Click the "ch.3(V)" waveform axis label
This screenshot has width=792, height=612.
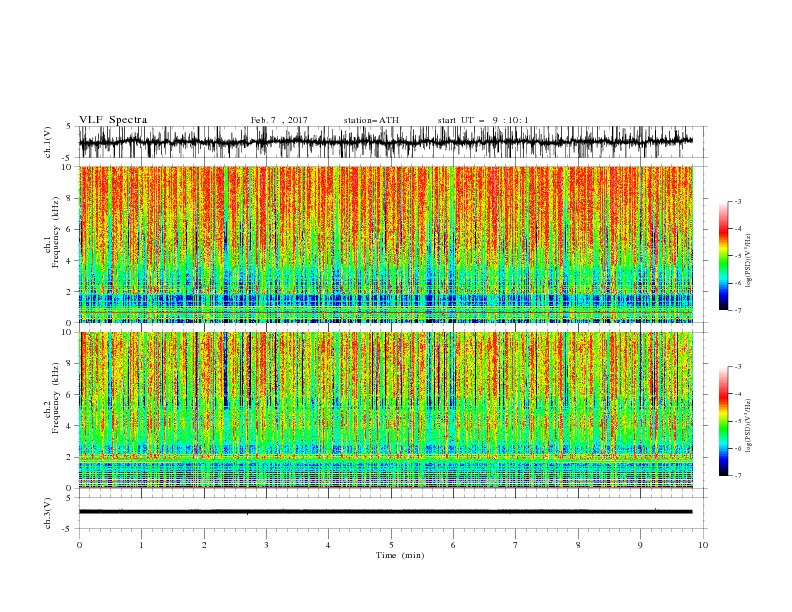coord(48,513)
